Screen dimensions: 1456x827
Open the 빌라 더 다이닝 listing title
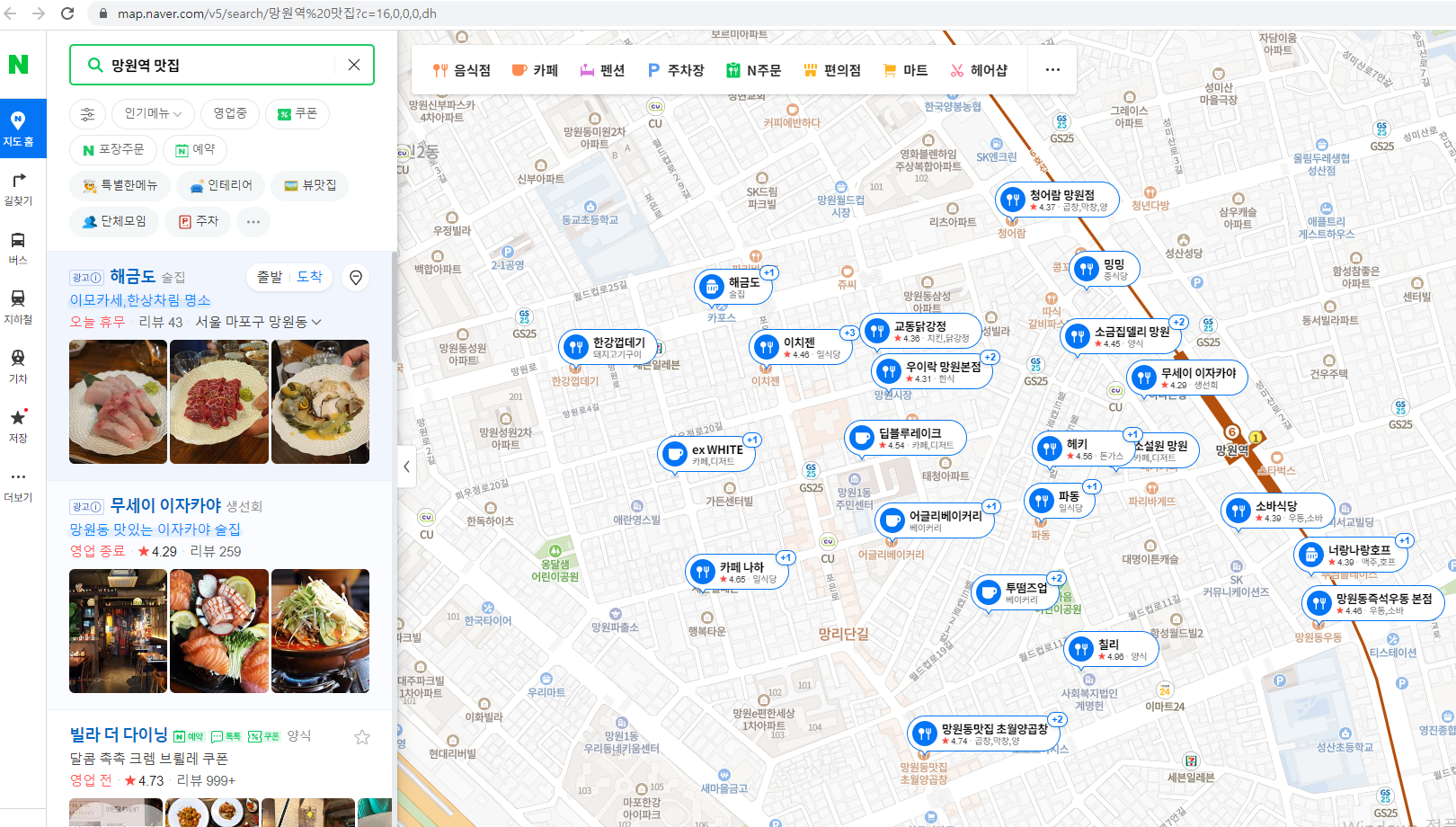click(120, 734)
